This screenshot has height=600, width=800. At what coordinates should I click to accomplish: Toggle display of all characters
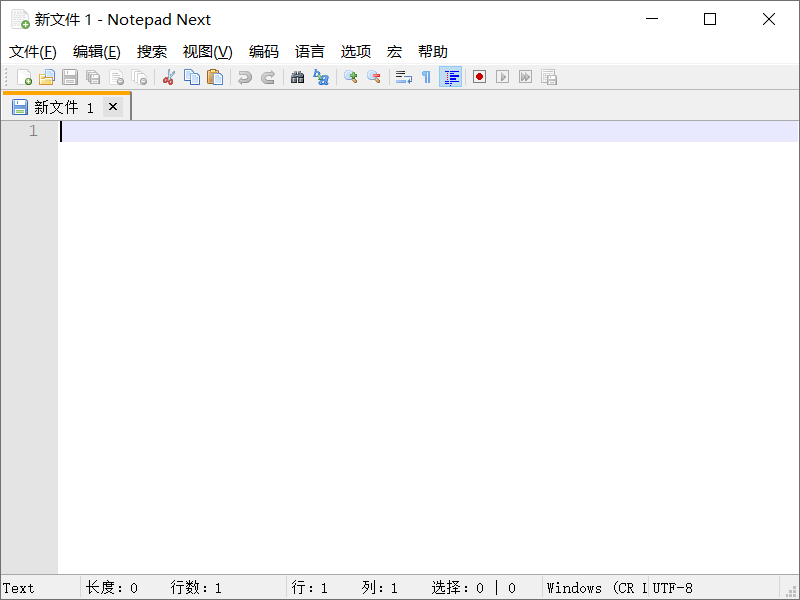[426, 77]
